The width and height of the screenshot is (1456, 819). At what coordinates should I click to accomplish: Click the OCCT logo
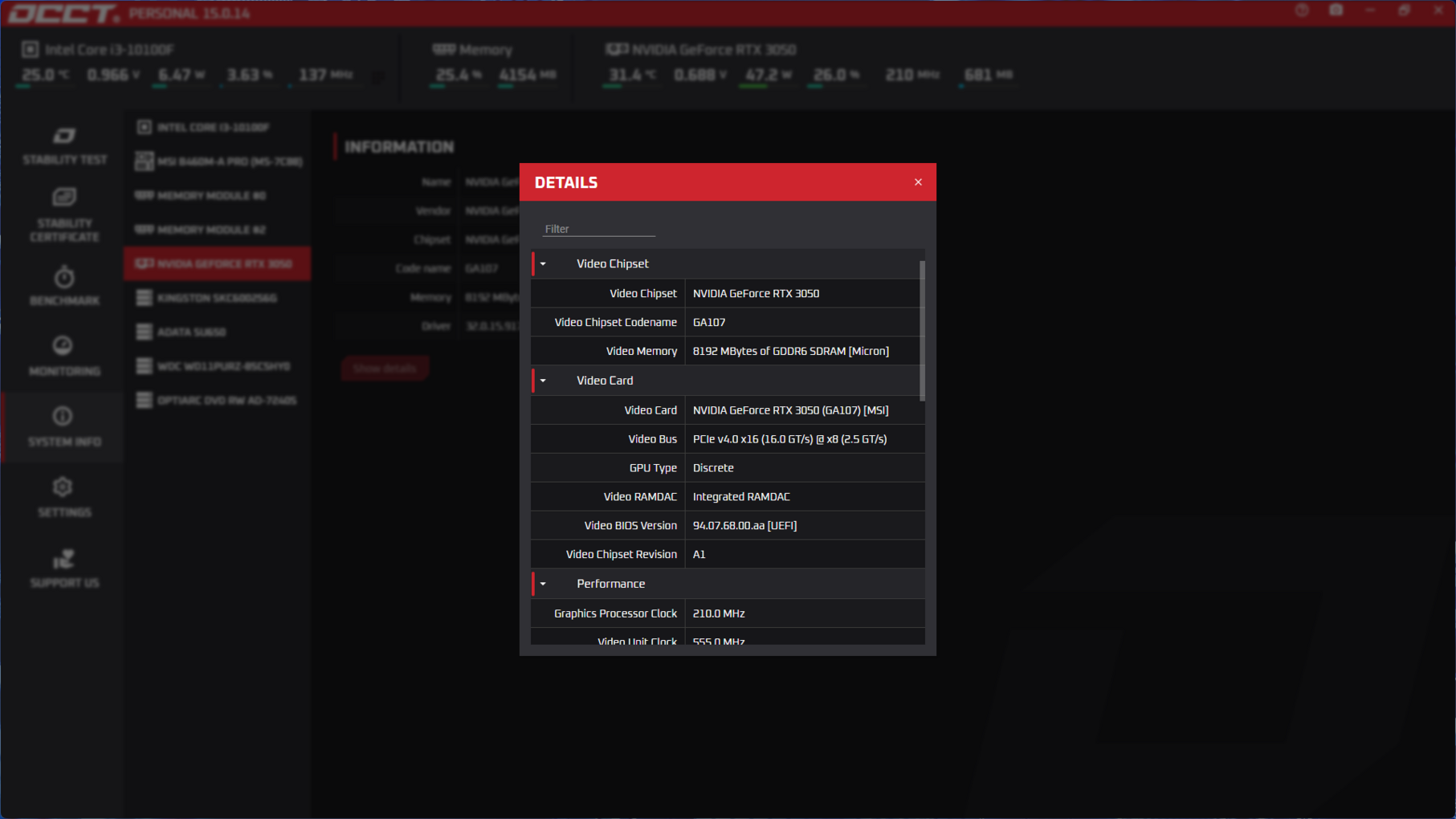click(x=63, y=14)
